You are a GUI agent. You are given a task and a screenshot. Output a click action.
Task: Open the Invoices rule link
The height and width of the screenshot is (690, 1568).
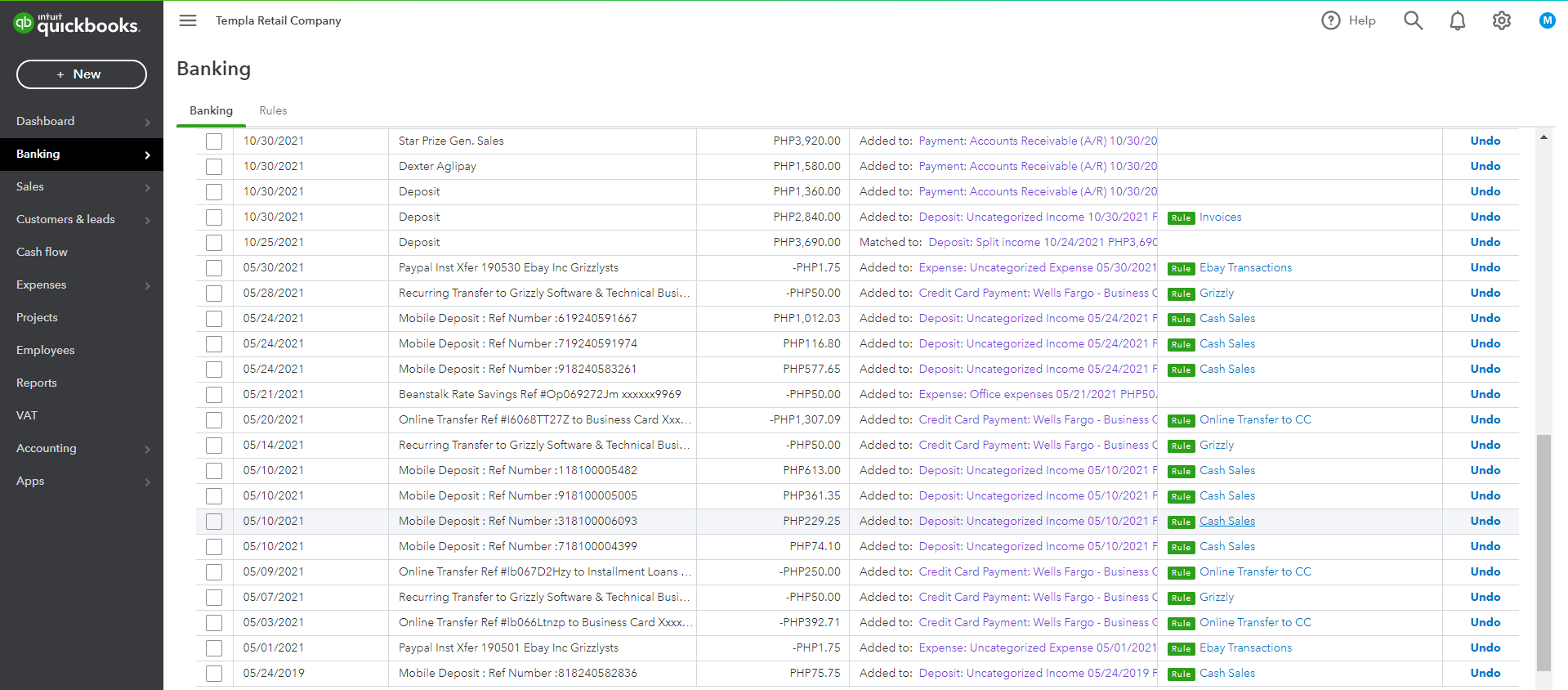tap(1221, 217)
